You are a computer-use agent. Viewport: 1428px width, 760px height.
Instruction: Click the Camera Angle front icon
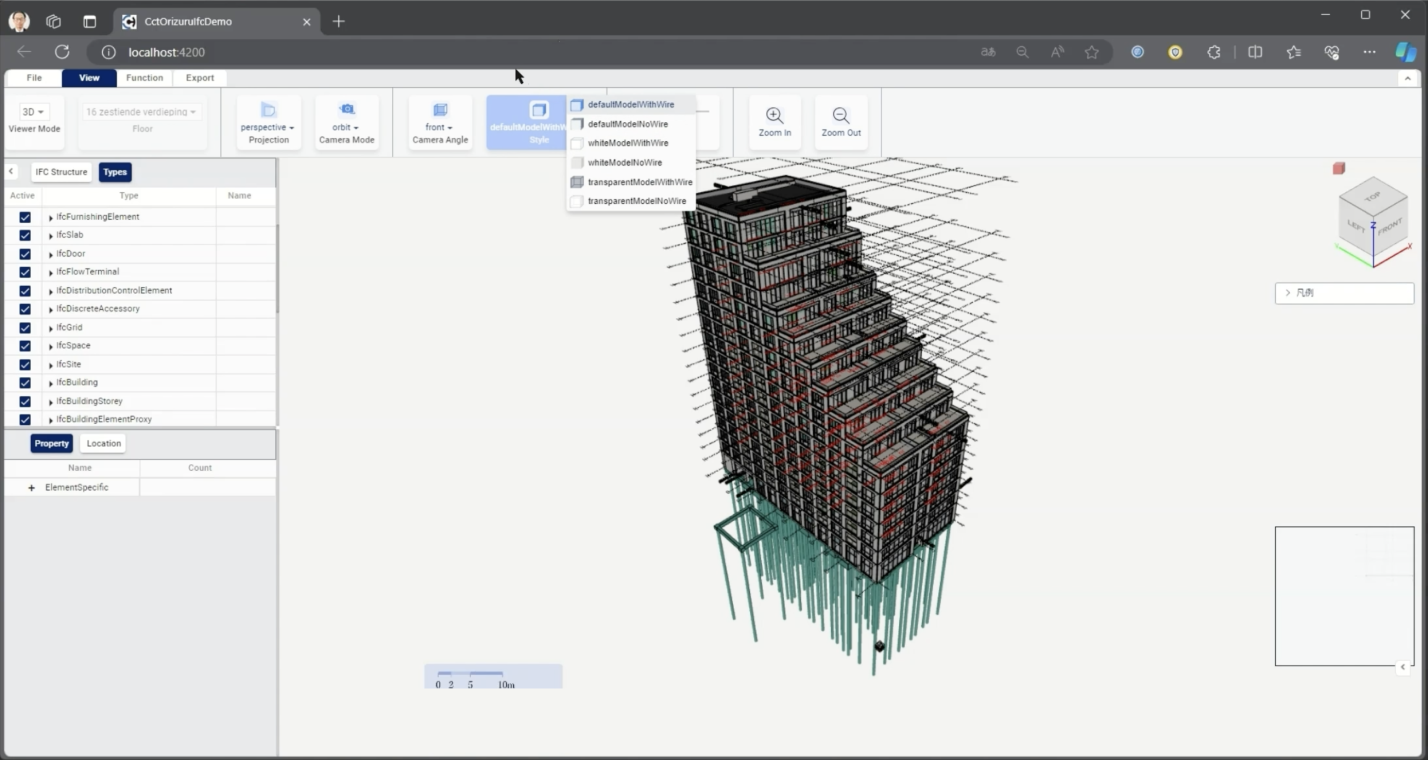pyautogui.click(x=440, y=110)
